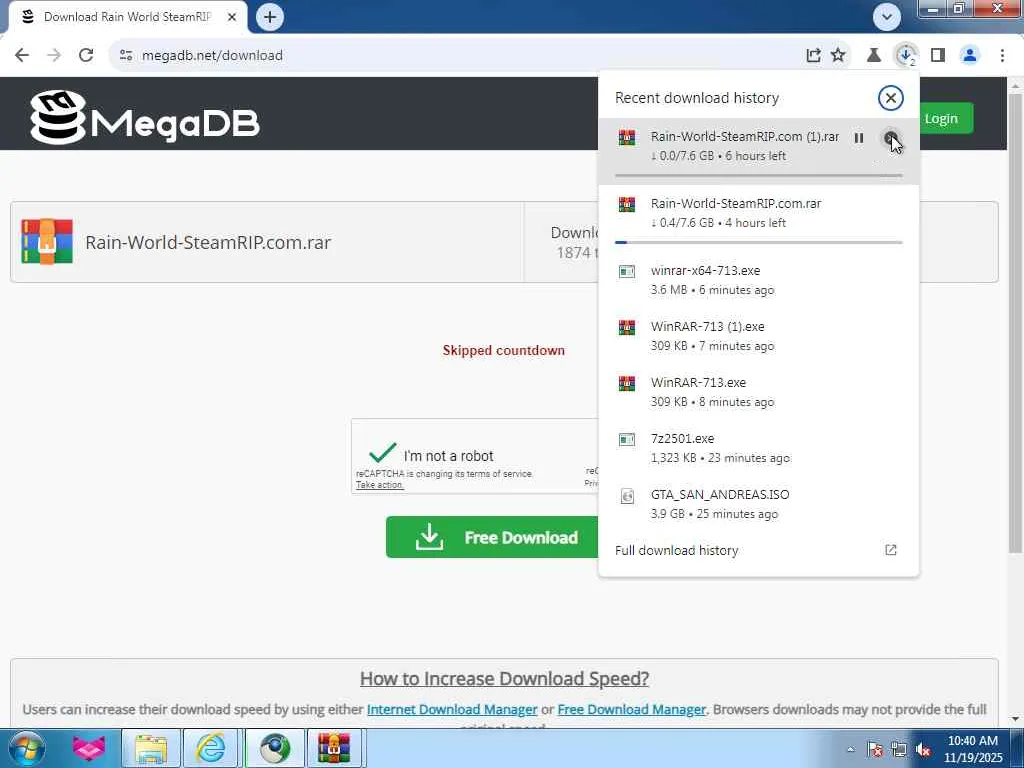Open Chrome Labs flask icon
This screenshot has height=768, width=1024.
[x=873, y=56]
